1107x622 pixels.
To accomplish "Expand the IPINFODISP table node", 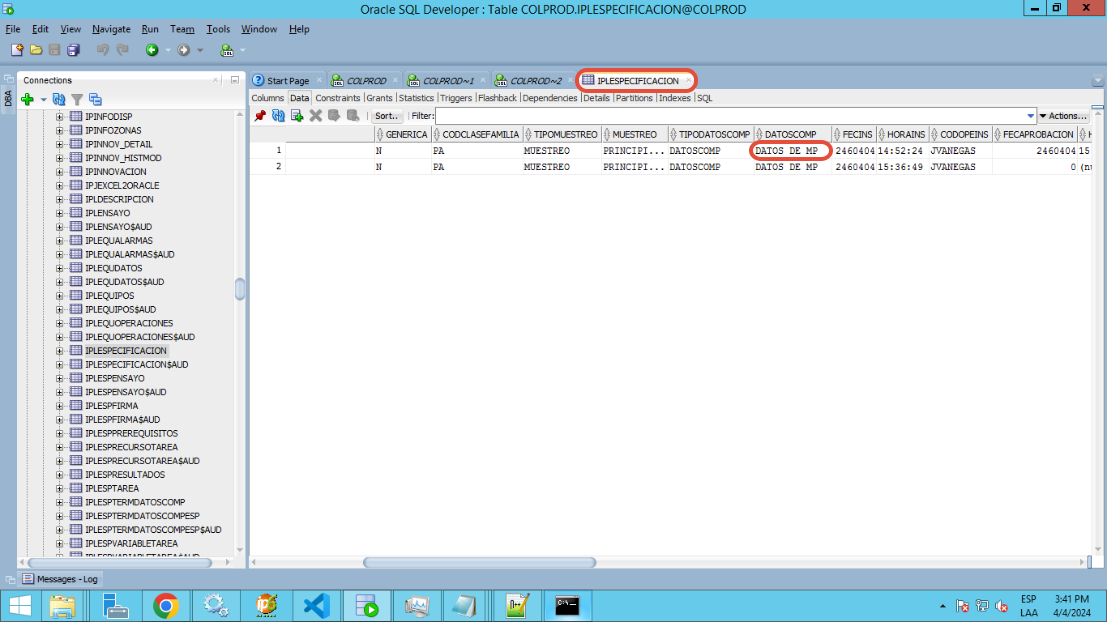I will 59,116.
